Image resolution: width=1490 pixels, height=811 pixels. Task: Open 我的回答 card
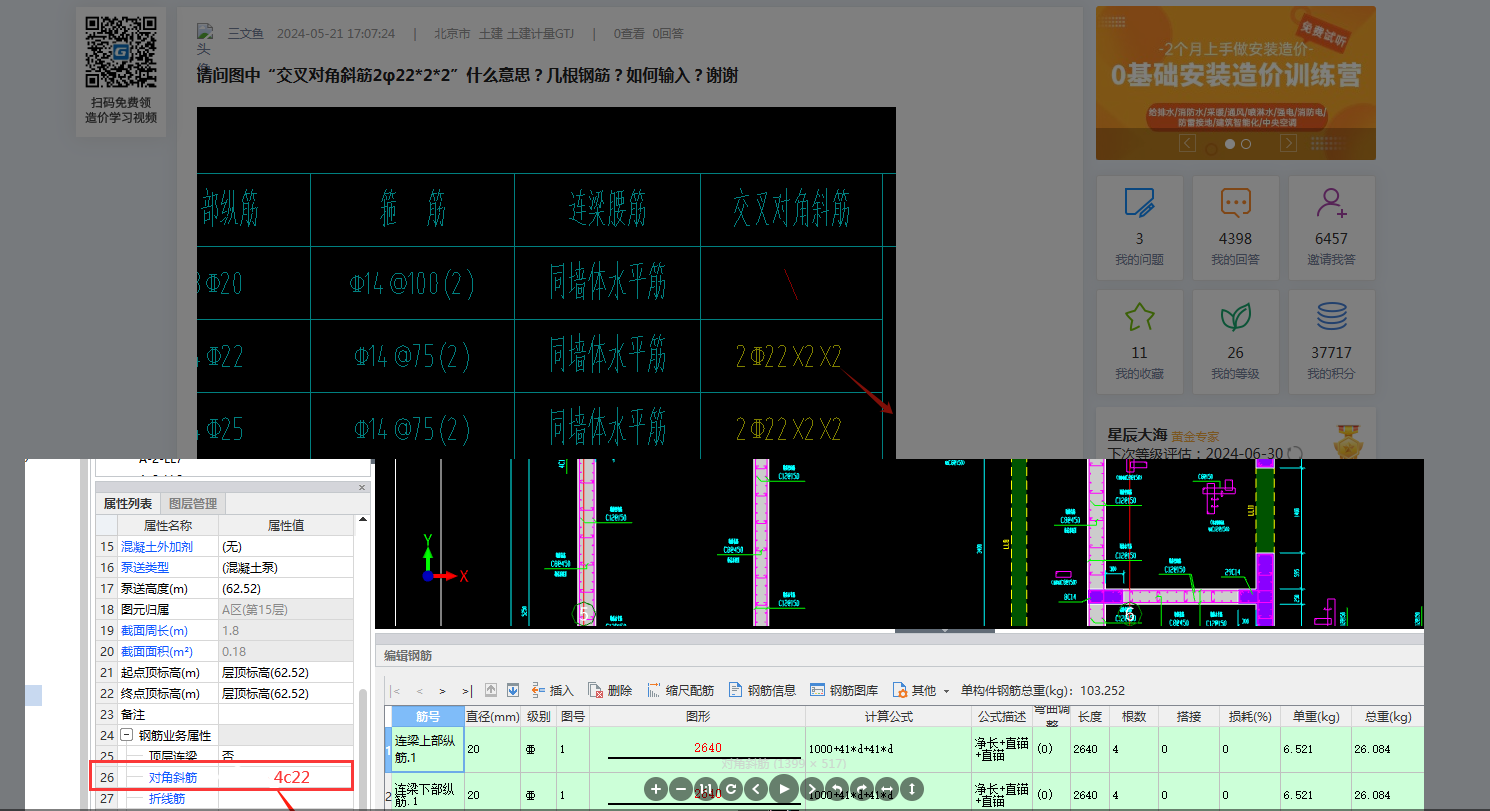(1235, 226)
